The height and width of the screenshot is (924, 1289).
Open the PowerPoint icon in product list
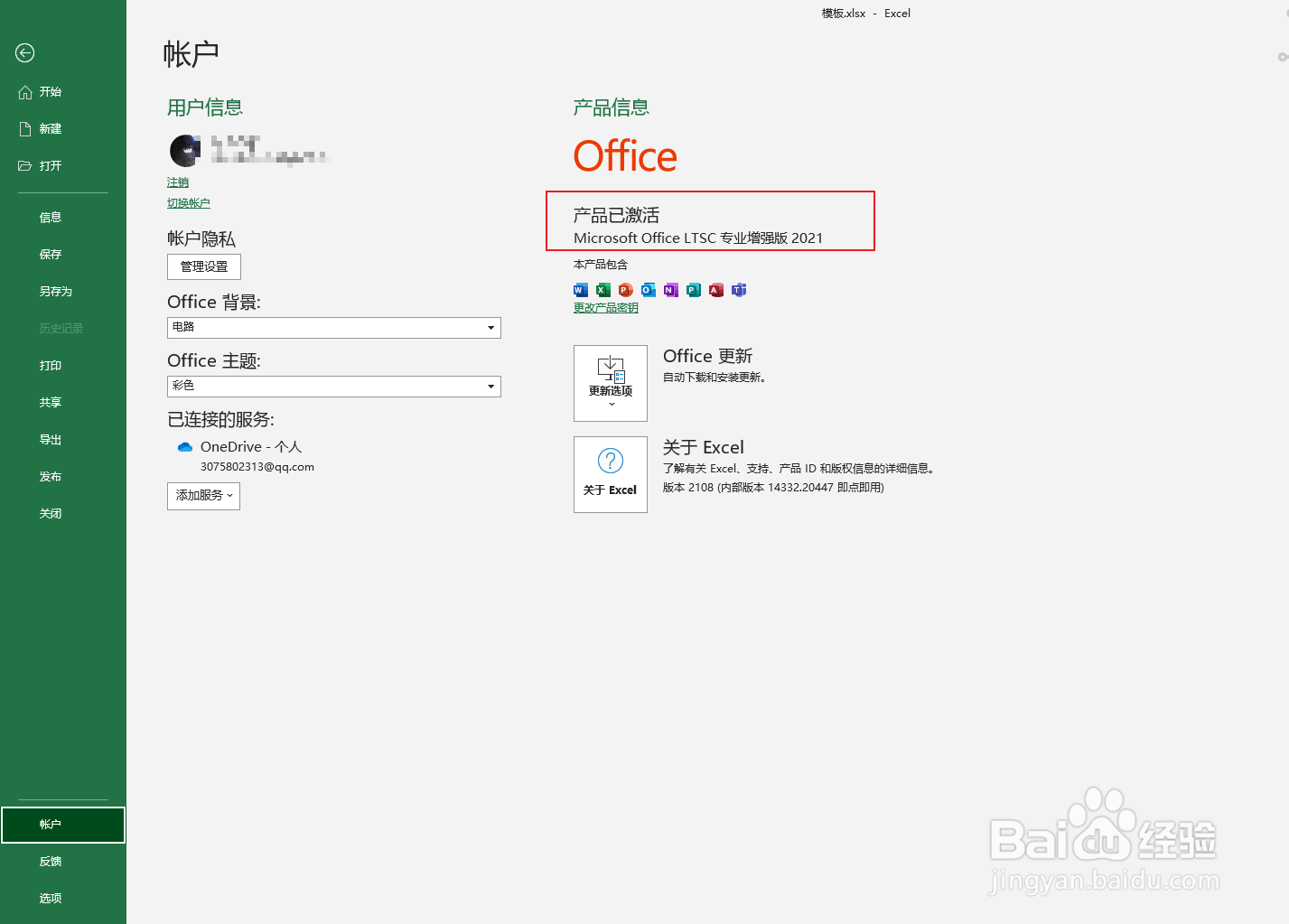(x=625, y=290)
